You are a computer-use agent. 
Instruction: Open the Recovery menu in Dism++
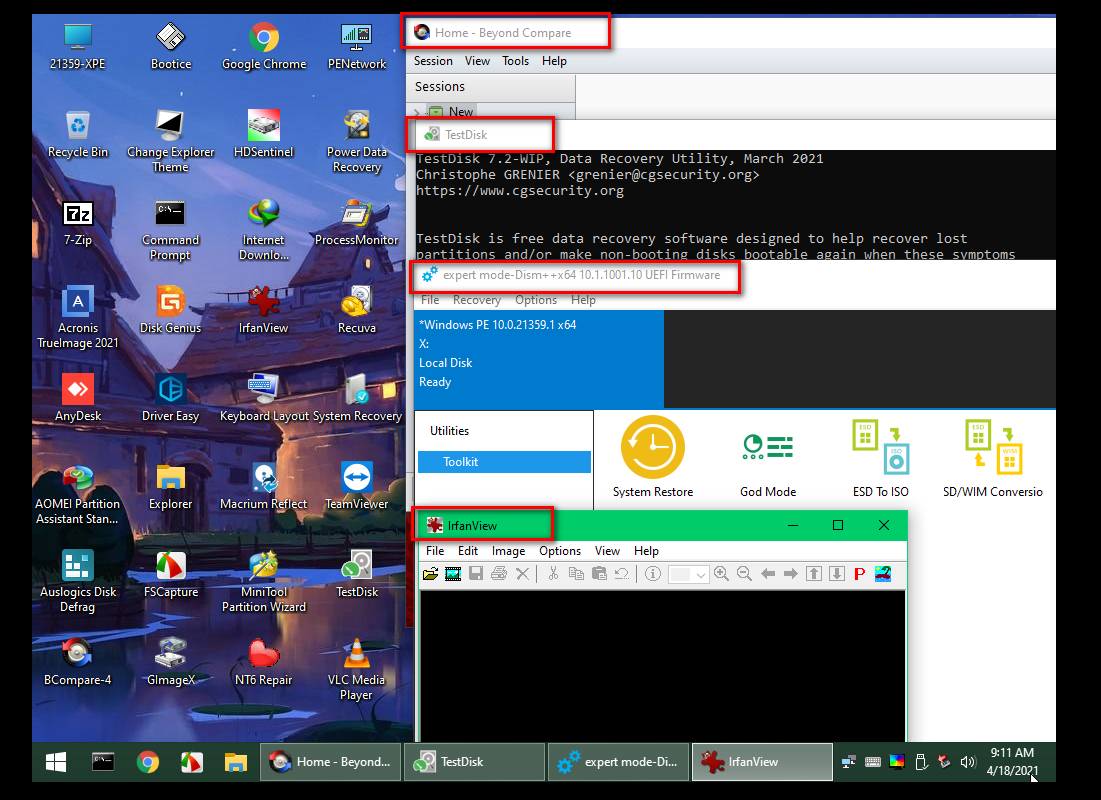477,300
